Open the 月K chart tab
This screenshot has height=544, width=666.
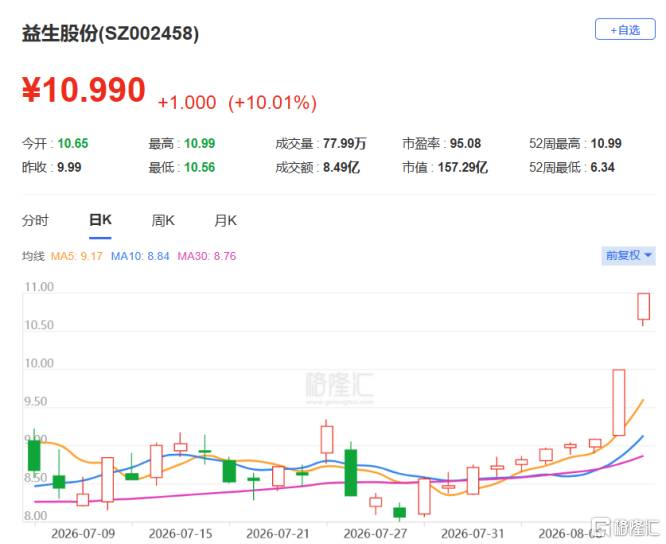[x=226, y=220]
